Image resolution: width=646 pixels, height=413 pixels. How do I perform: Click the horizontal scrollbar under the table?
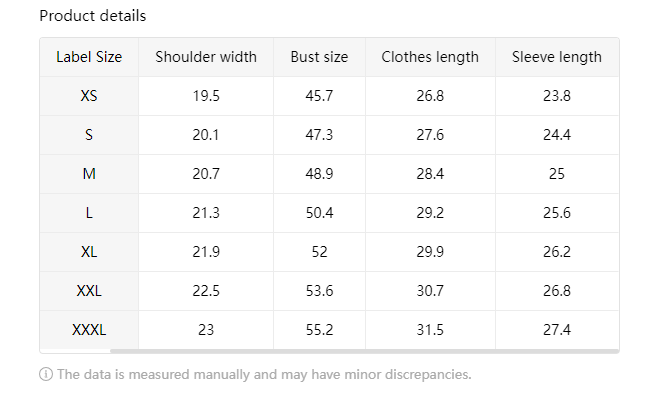click(364, 351)
